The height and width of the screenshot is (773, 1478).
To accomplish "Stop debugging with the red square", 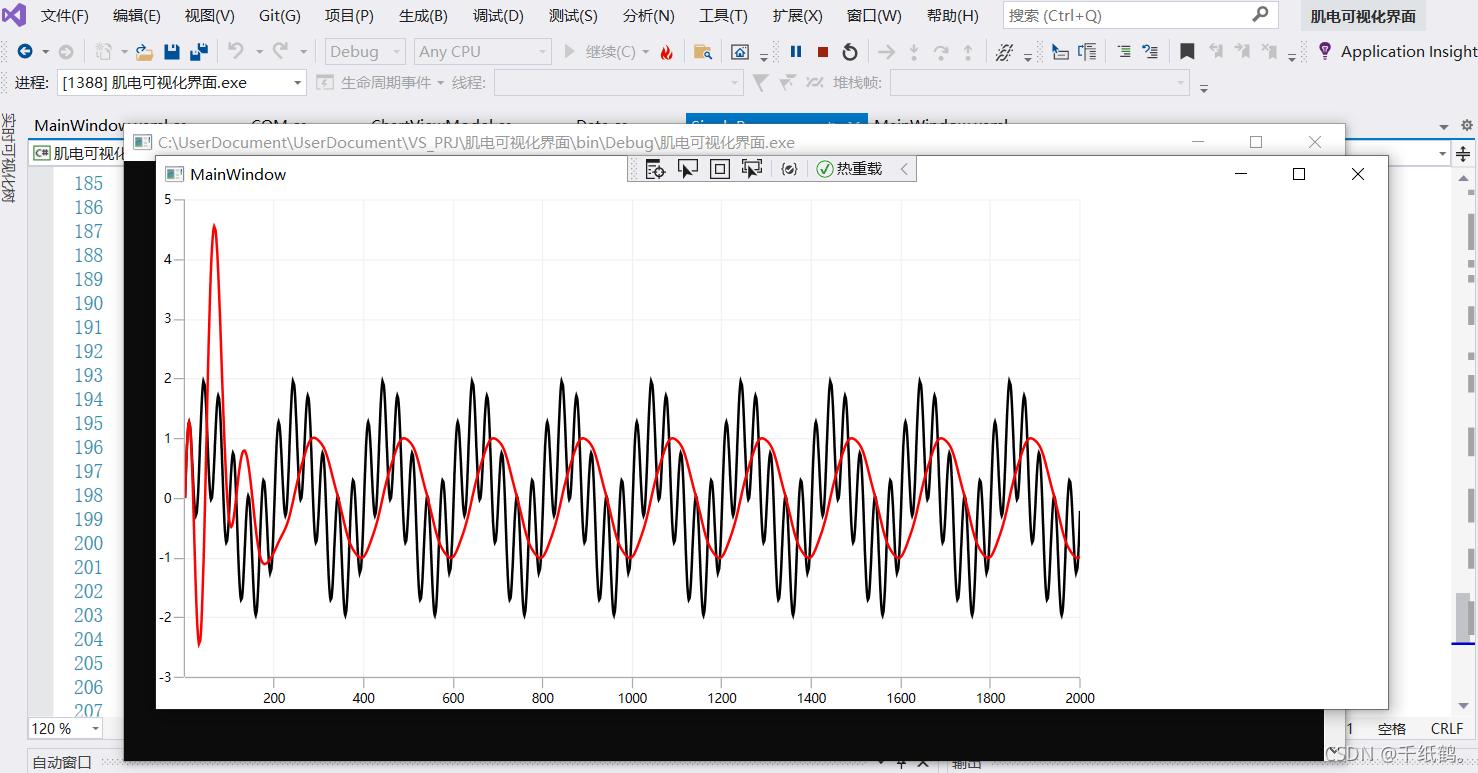I will (x=823, y=52).
